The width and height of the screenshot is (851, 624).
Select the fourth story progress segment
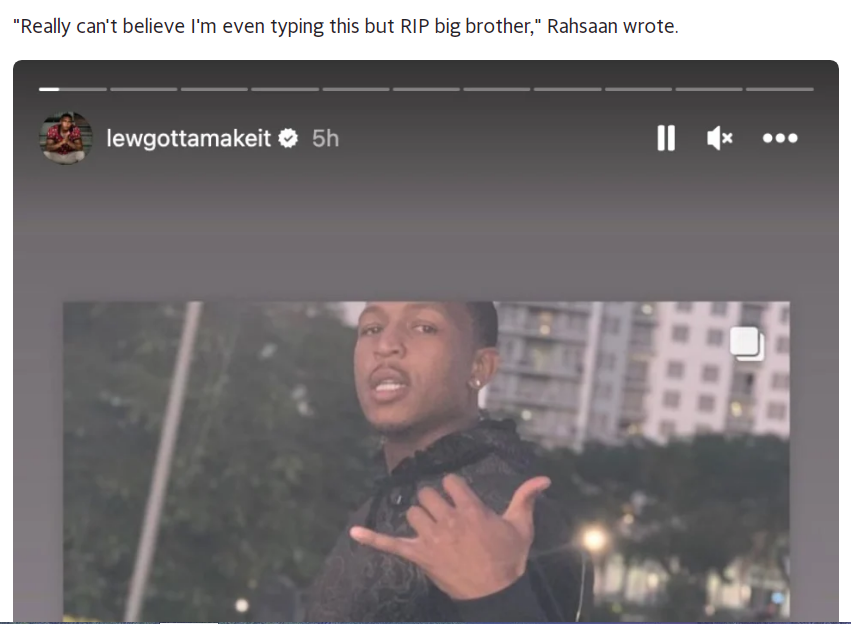pos(285,89)
